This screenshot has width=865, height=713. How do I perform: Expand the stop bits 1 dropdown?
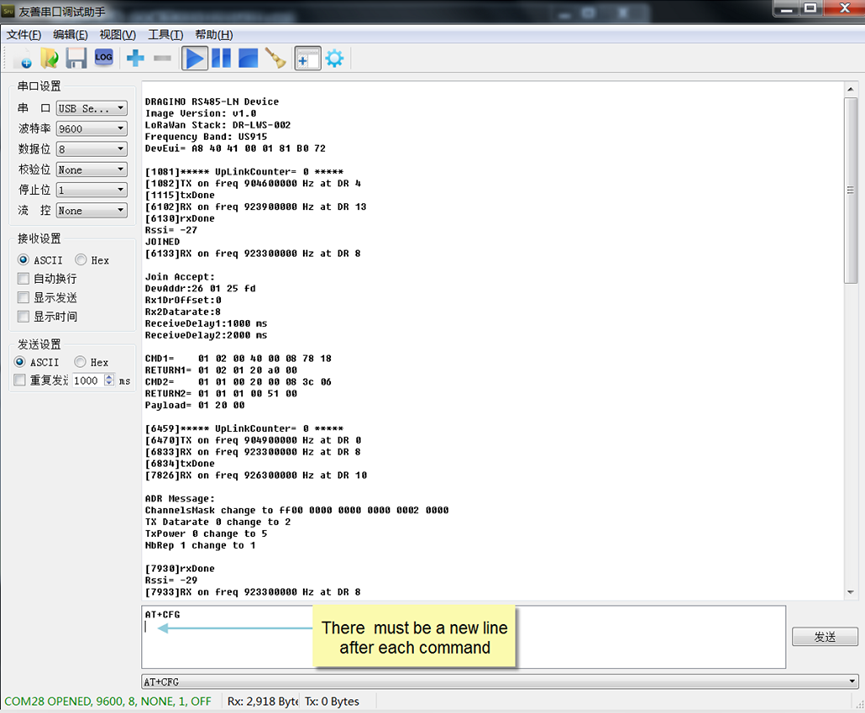(x=92, y=190)
